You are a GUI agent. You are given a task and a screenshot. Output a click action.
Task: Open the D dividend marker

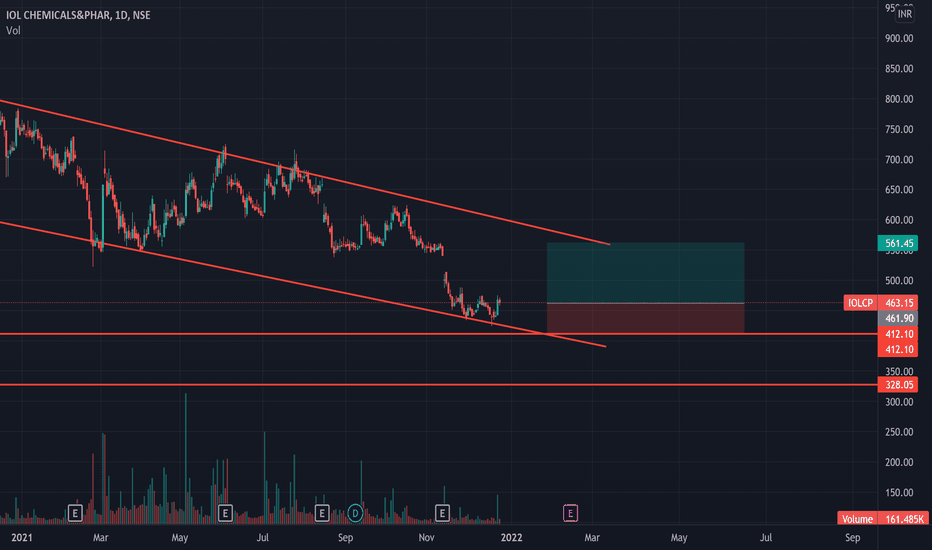355,513
